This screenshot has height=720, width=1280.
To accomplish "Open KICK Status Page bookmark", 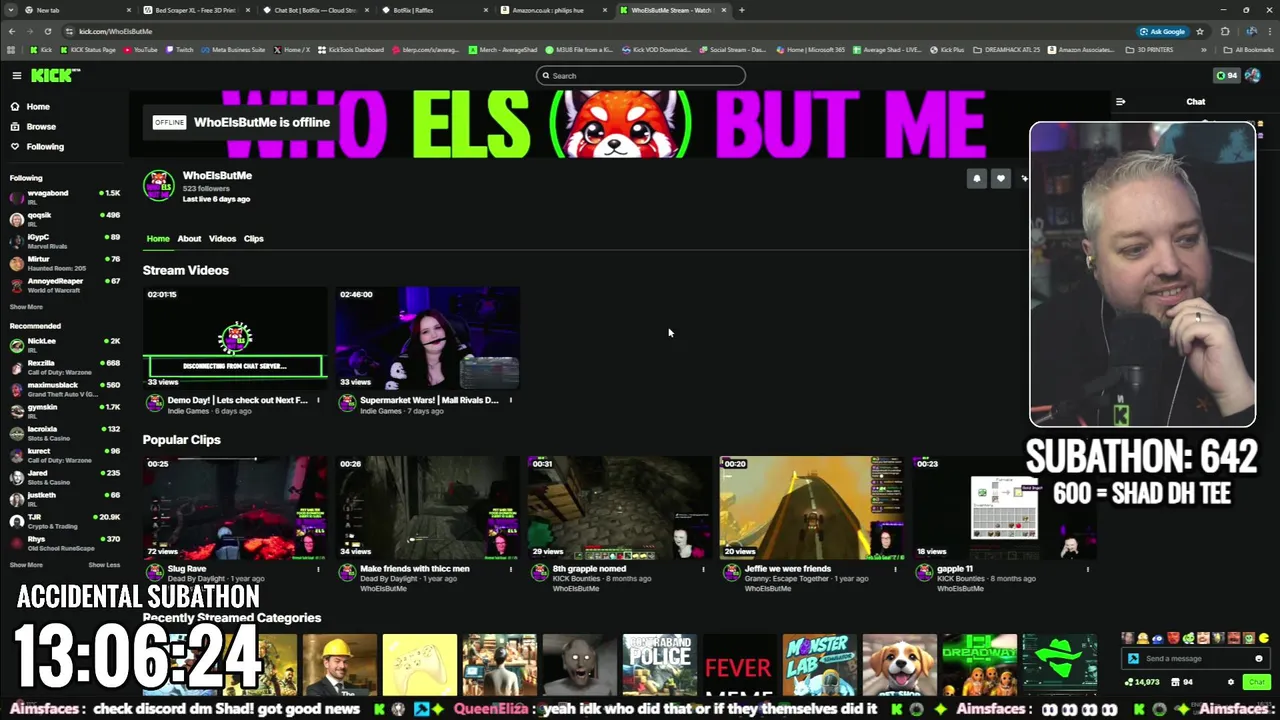I will click(88, 49).
